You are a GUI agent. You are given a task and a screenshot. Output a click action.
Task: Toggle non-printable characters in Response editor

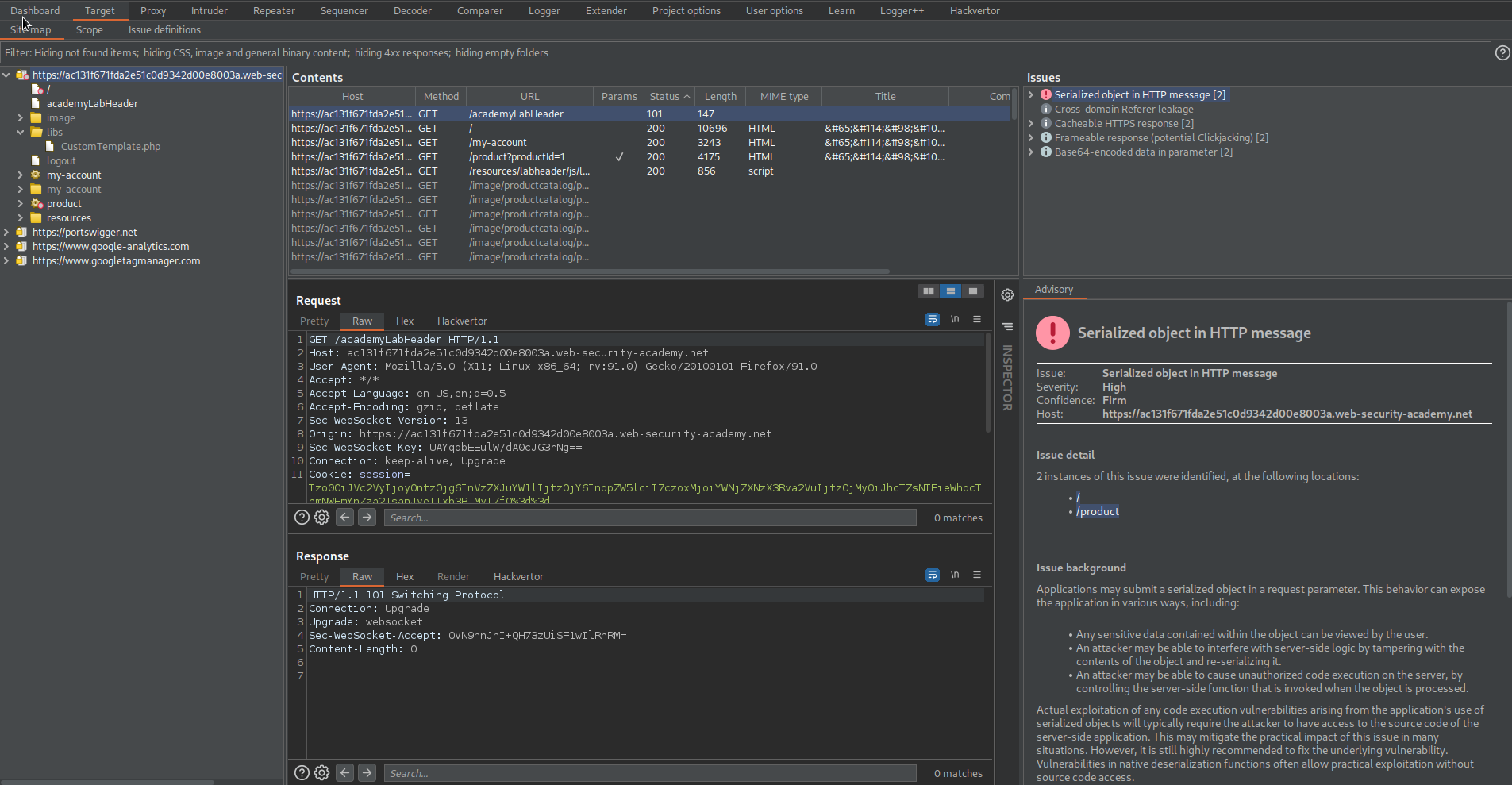click(x=955, y=575)
